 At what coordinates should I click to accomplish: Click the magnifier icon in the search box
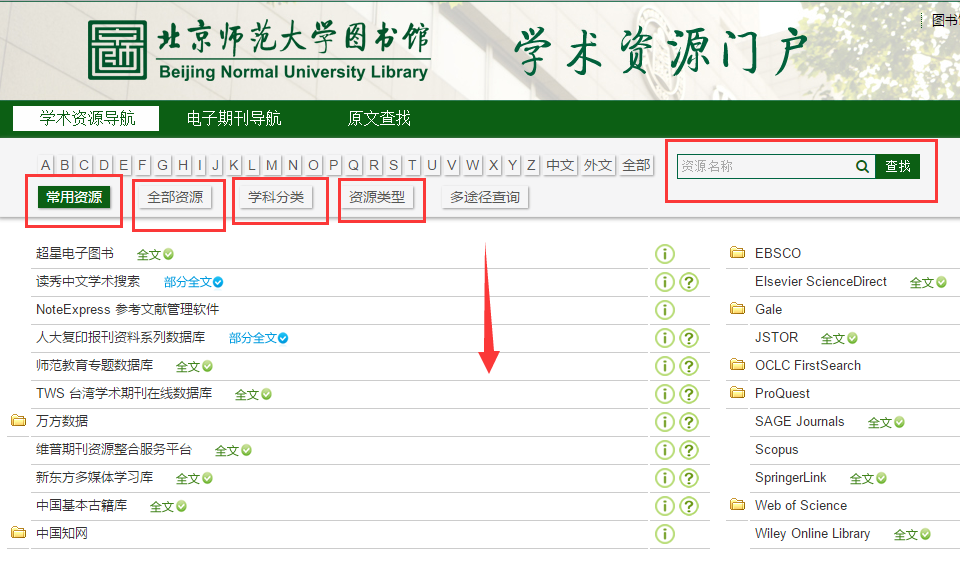coord(862,167)
